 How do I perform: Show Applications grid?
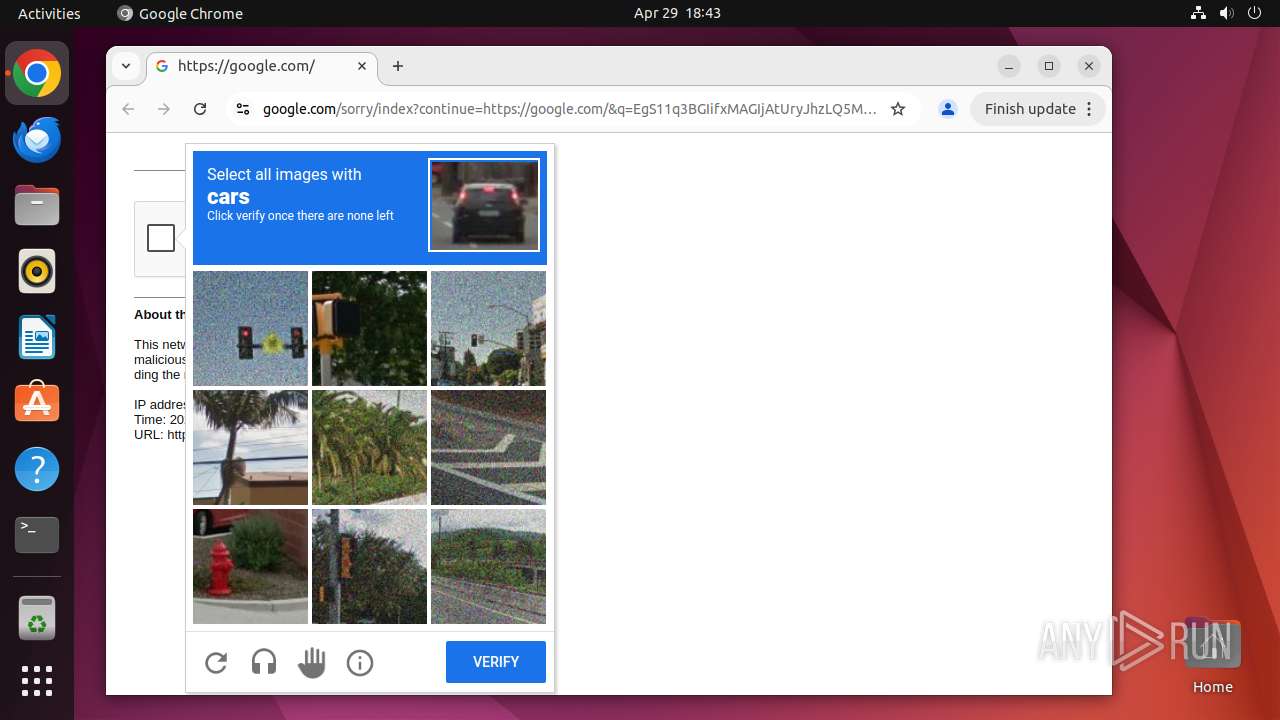[37, 681]
